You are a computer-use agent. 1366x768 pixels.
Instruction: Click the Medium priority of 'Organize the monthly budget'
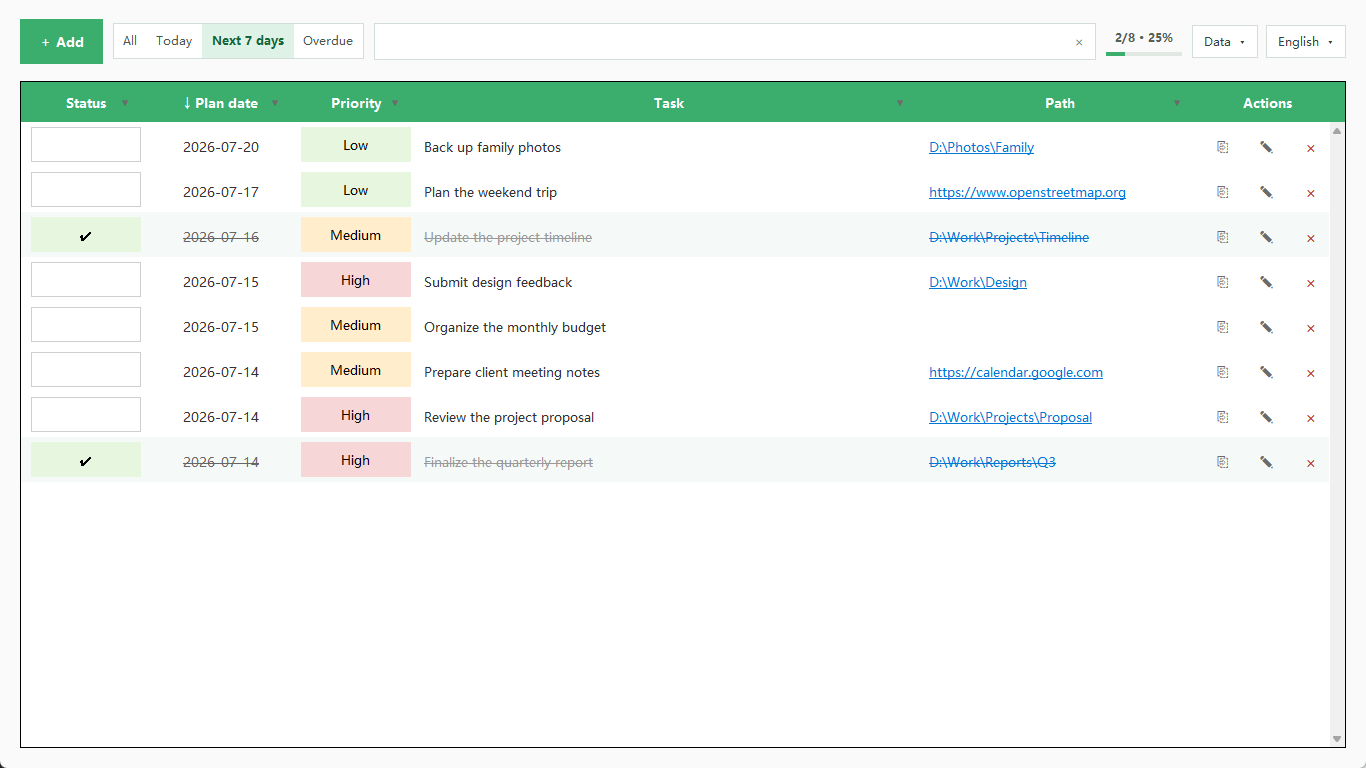tap(356, 324)
